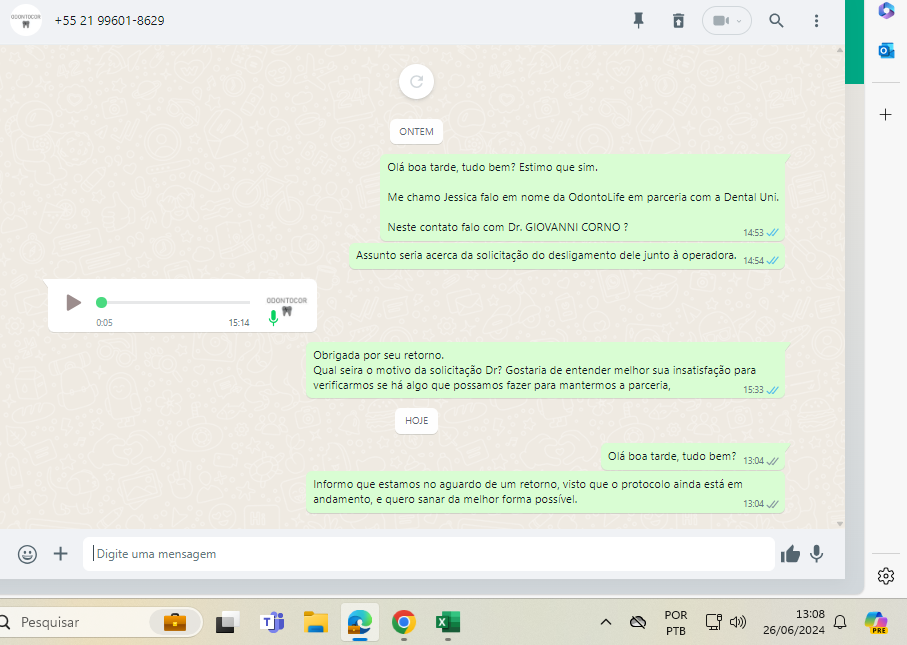Click the briefcase icon in the search box
907x645 pixels.
[175, 622]
